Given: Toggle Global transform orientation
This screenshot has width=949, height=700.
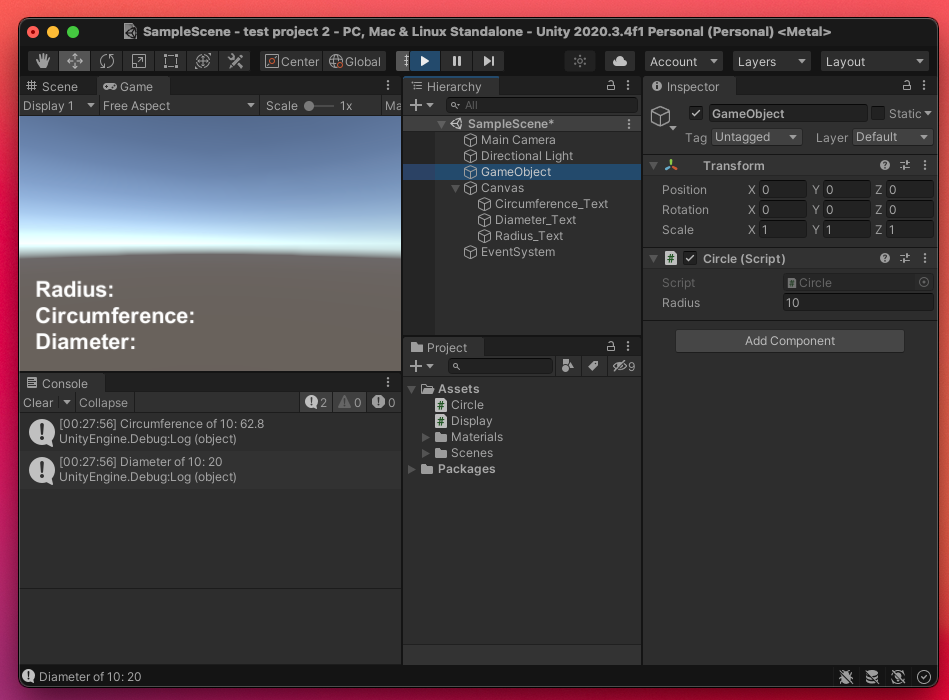Looking at the screenshot, I should click(x=355, y=61).
